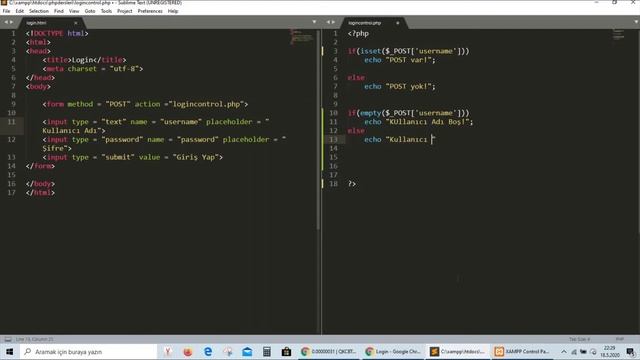Click the "Kullanıcı Adı Boş!" echo line

pos(419,122)
